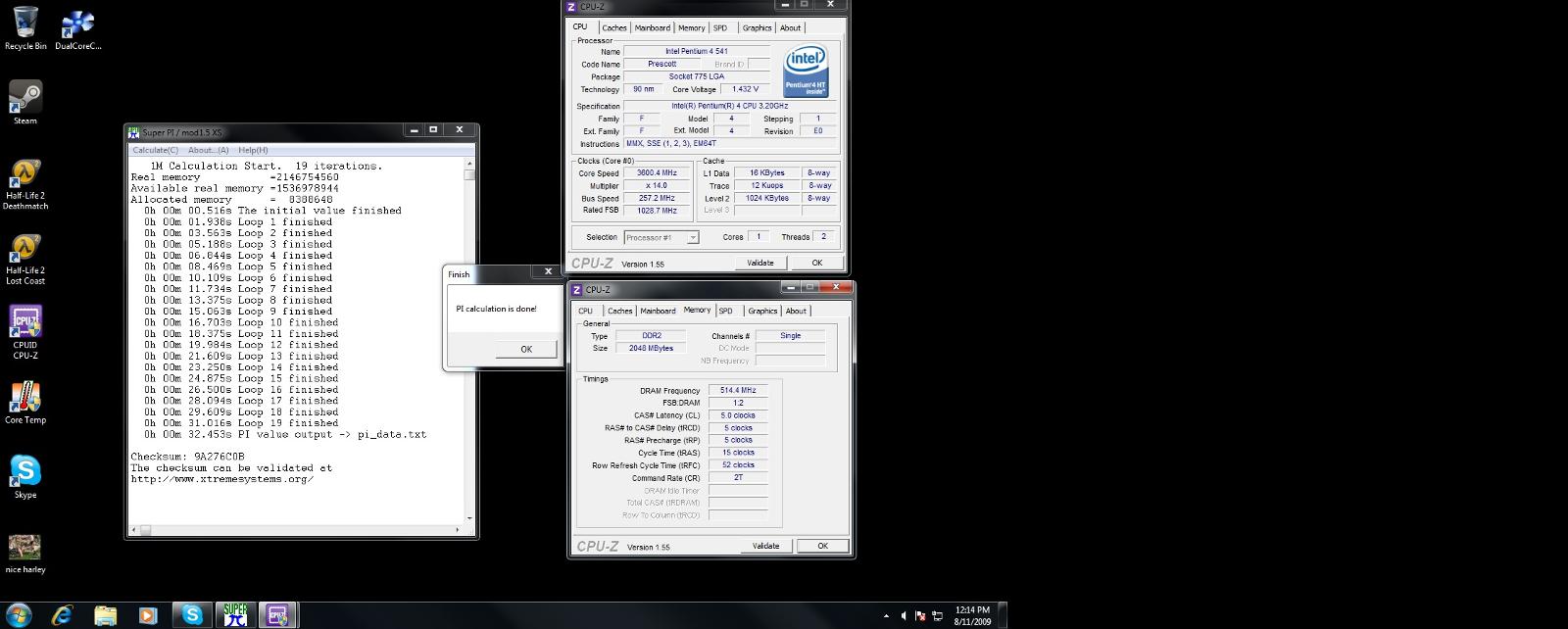Switch to Graphics tab in the upper CPU-Z window
The height and width of the screenshot is (629, 1568).
point(757,27)
